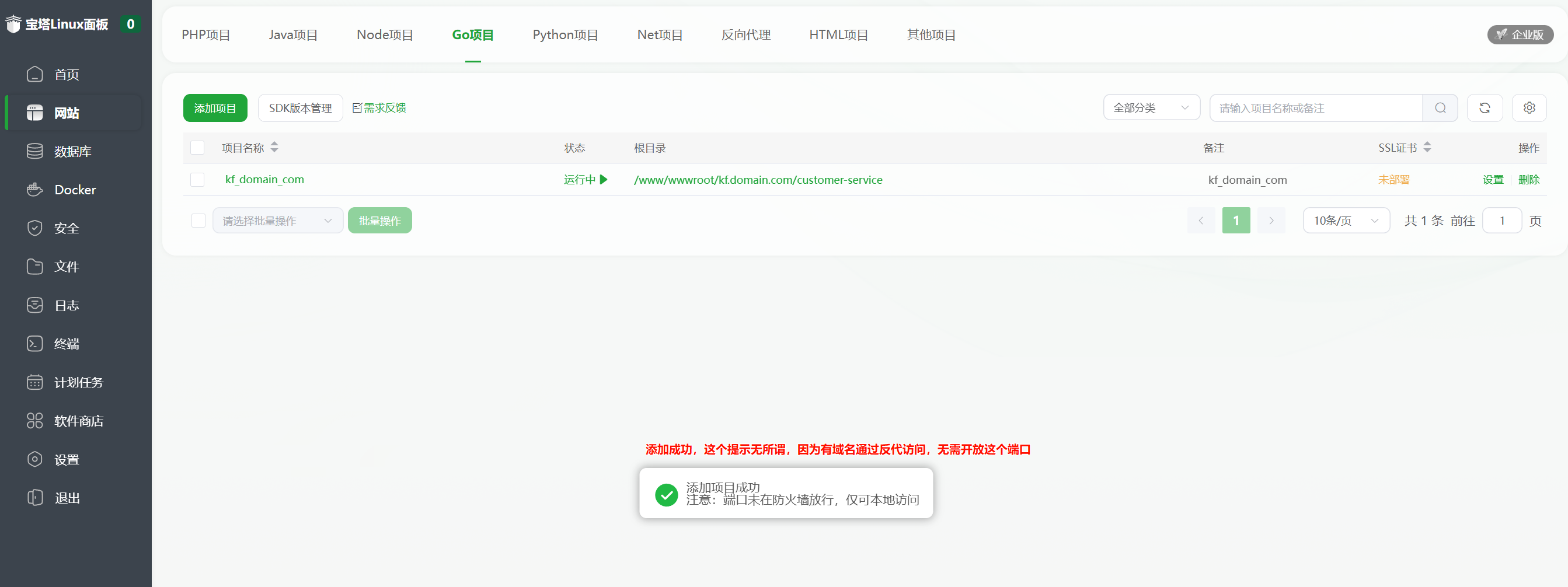Image resolution: width=1568 pixels, height=587 pixels.
Task: Select the kf_domain_com row checkbox
Action: [x=197, y=180]
